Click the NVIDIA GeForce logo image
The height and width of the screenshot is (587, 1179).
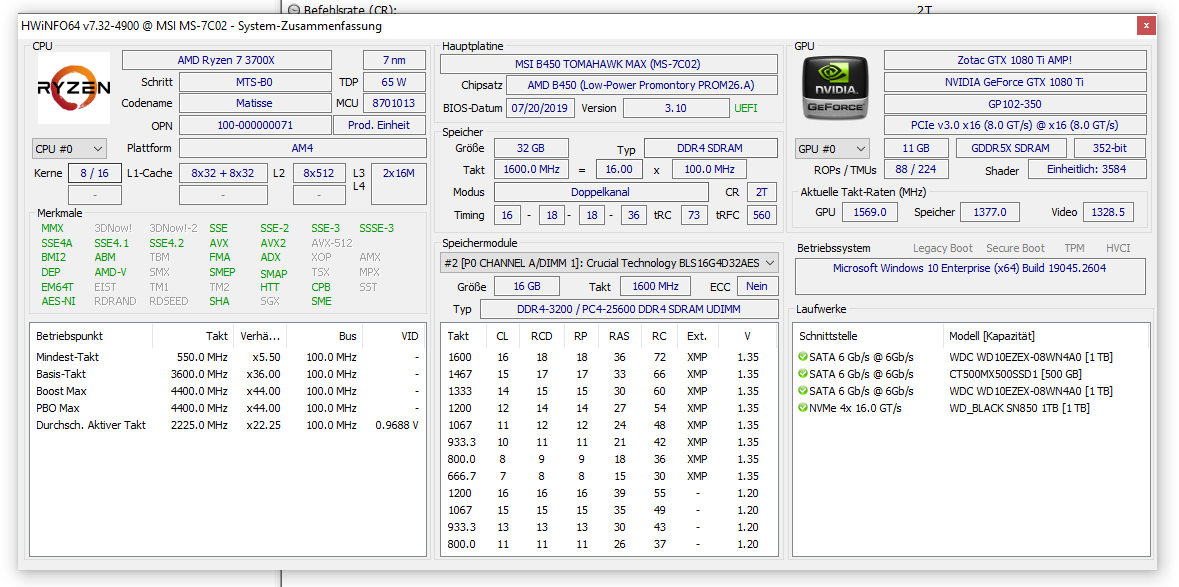coord(835,87)
